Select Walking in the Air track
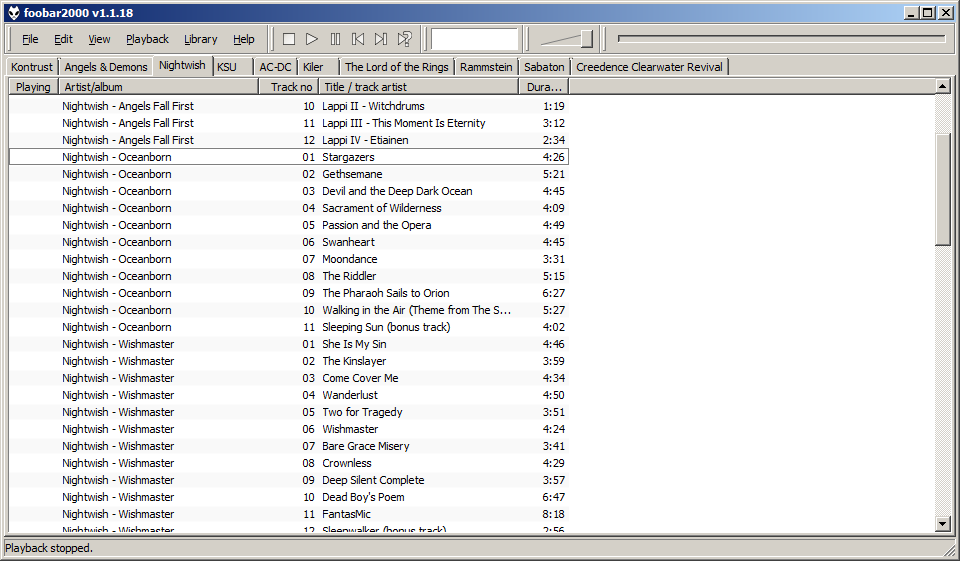 pos(289,310)
